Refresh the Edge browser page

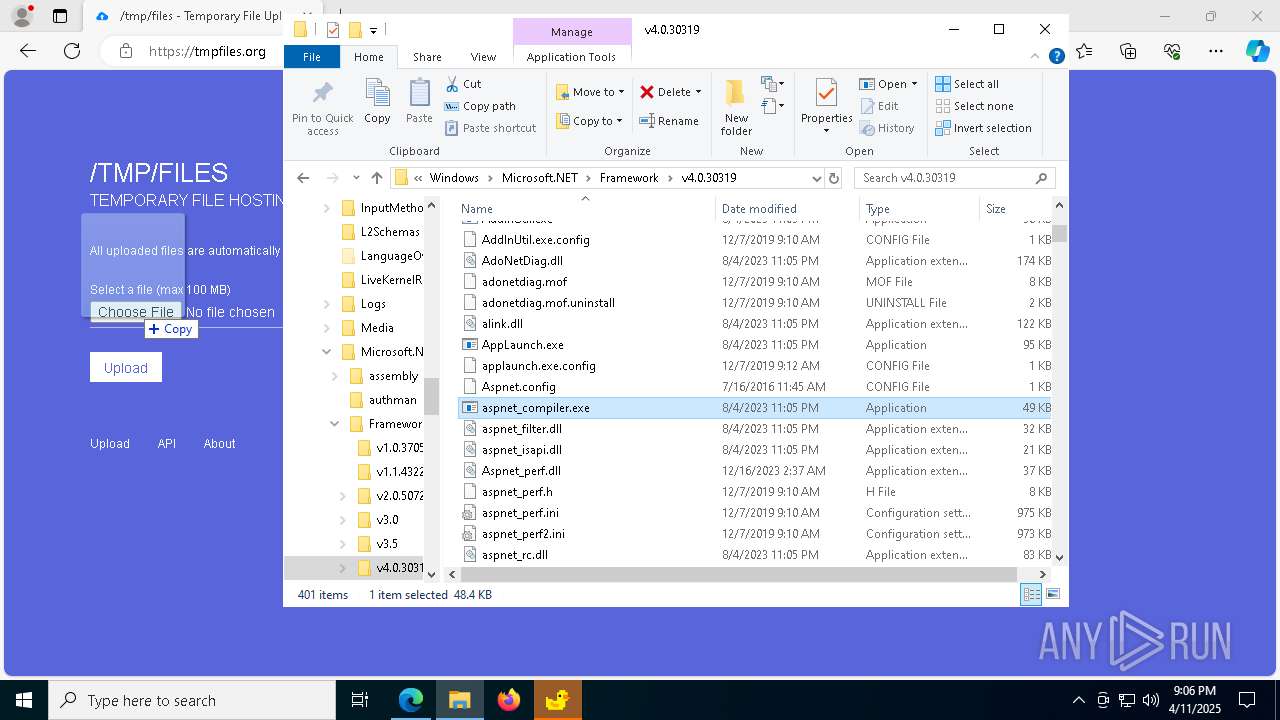click(x=71, y=51)
